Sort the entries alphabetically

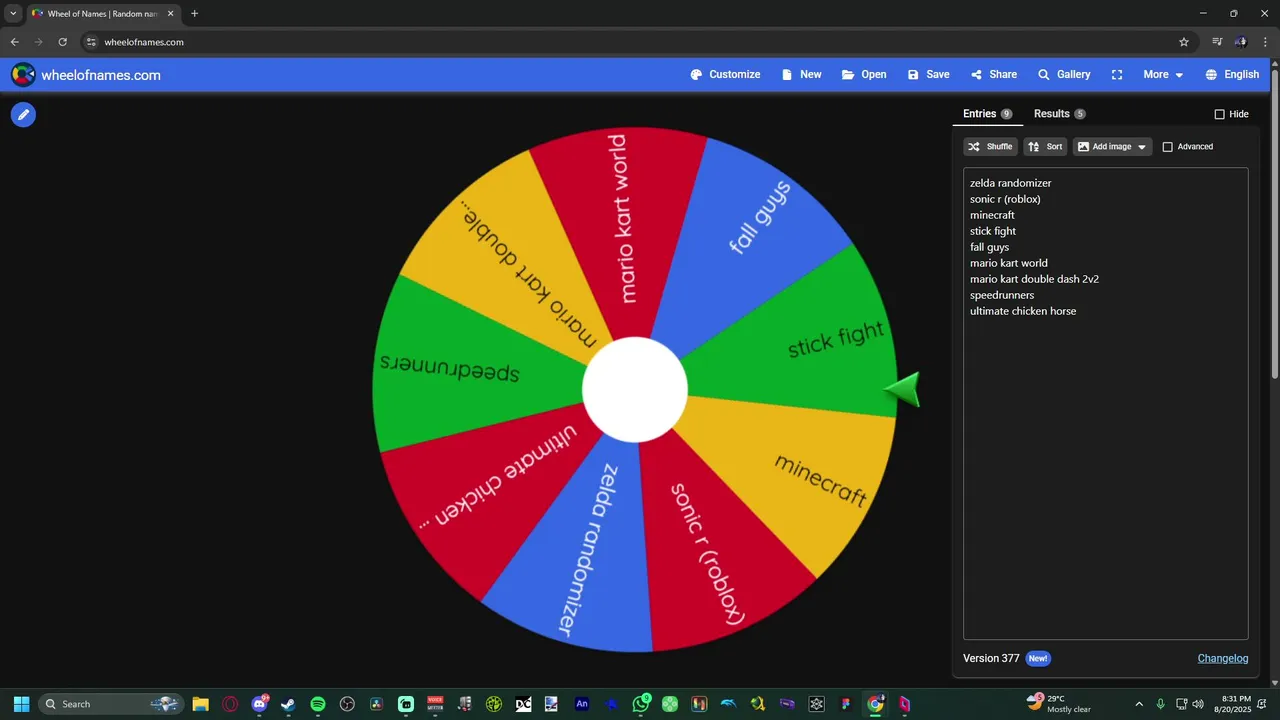(1045, 147)
